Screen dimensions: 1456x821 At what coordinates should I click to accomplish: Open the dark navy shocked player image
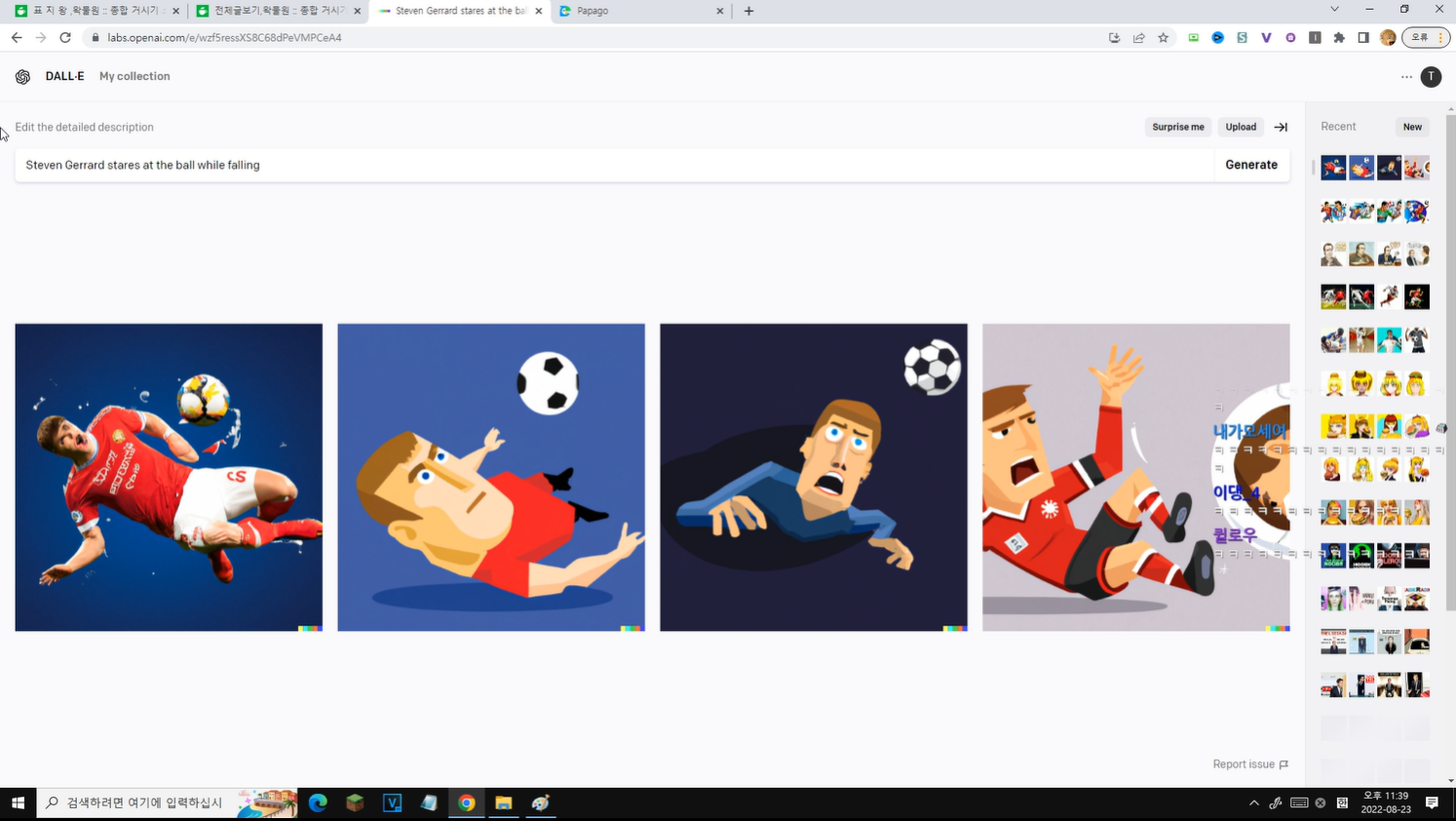(x=814, y=478)
